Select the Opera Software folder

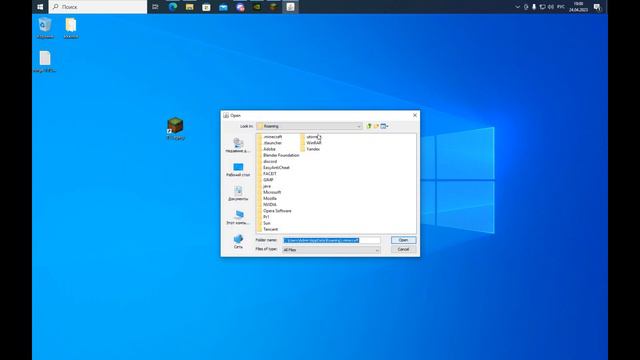[x=275, y=211]
